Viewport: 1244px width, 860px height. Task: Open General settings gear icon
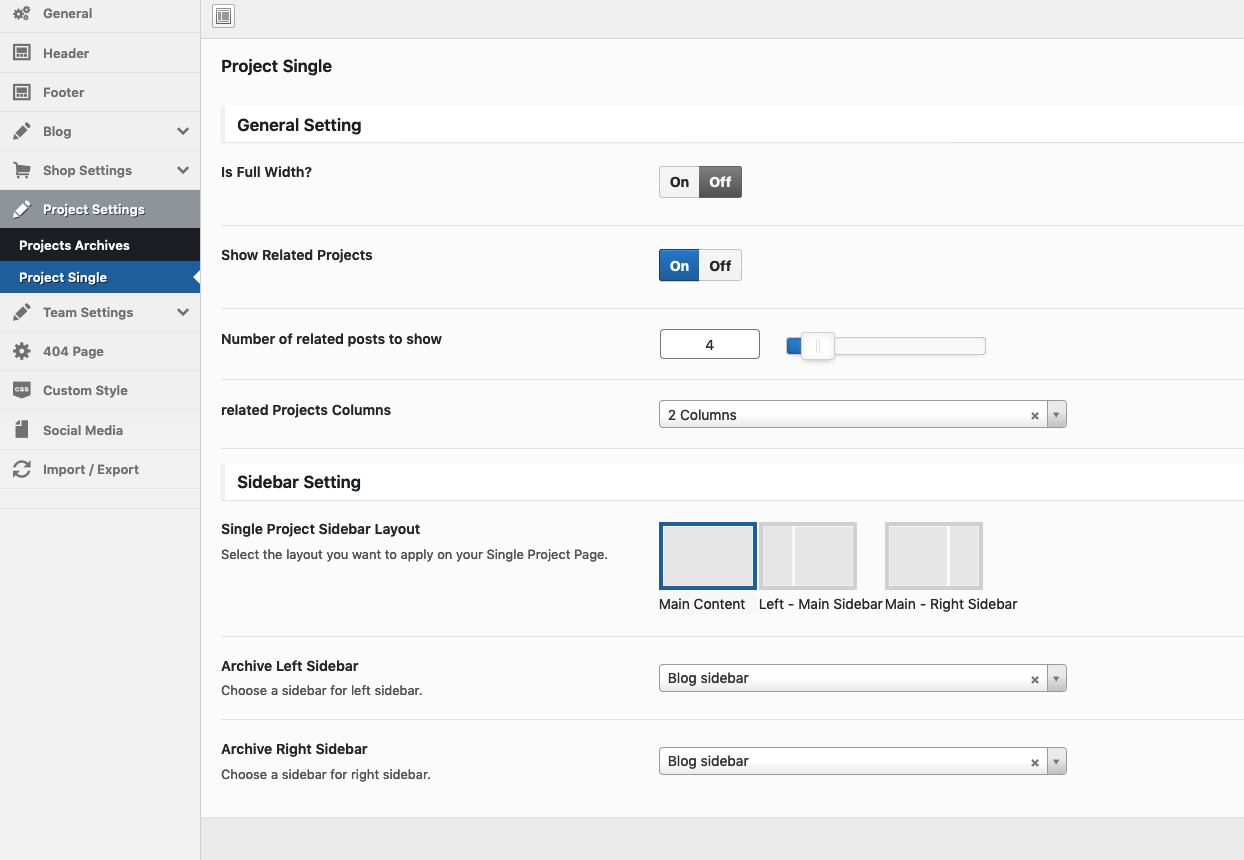point(21,14)
